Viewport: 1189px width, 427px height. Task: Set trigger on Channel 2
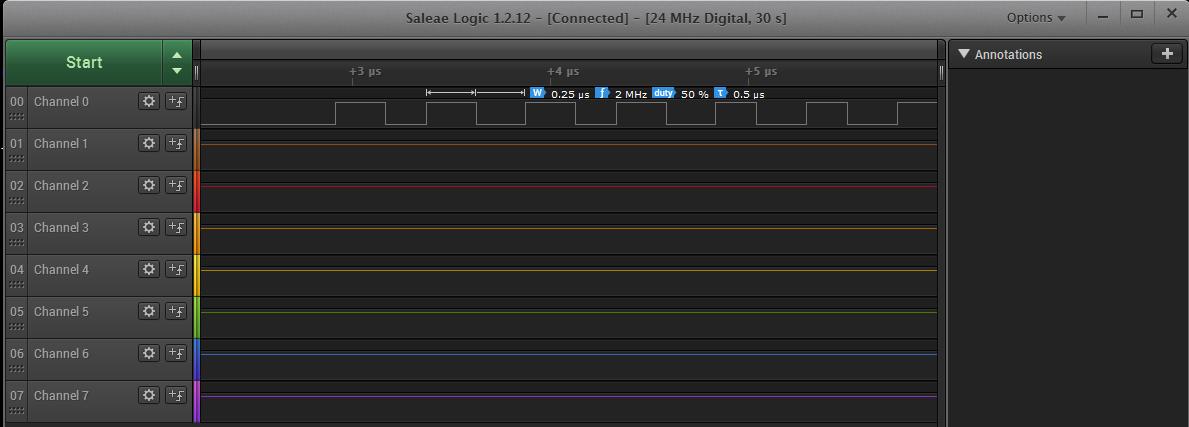coord(176,184)
